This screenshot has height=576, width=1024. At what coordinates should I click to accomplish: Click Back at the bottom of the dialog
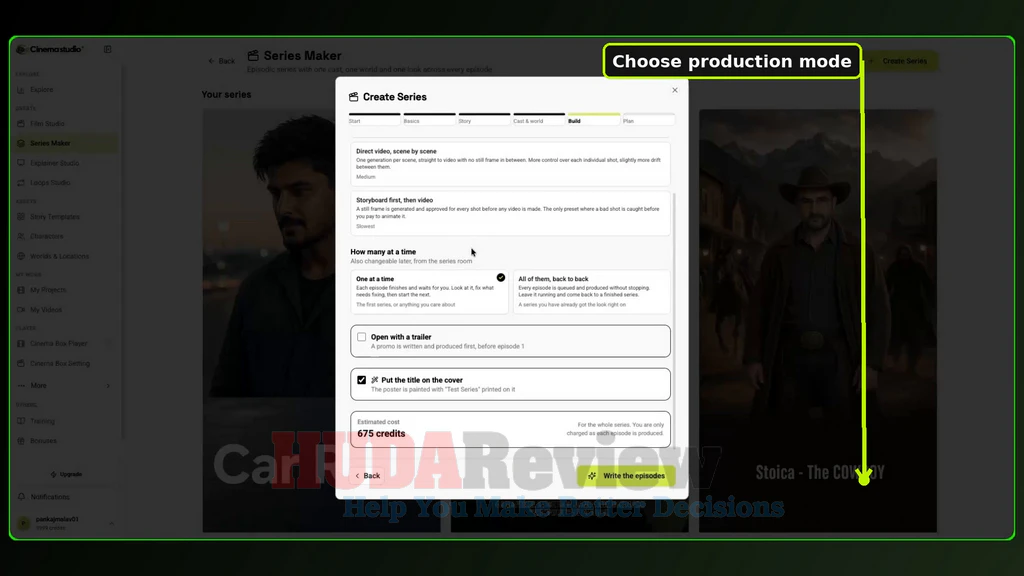coord(368,475)
